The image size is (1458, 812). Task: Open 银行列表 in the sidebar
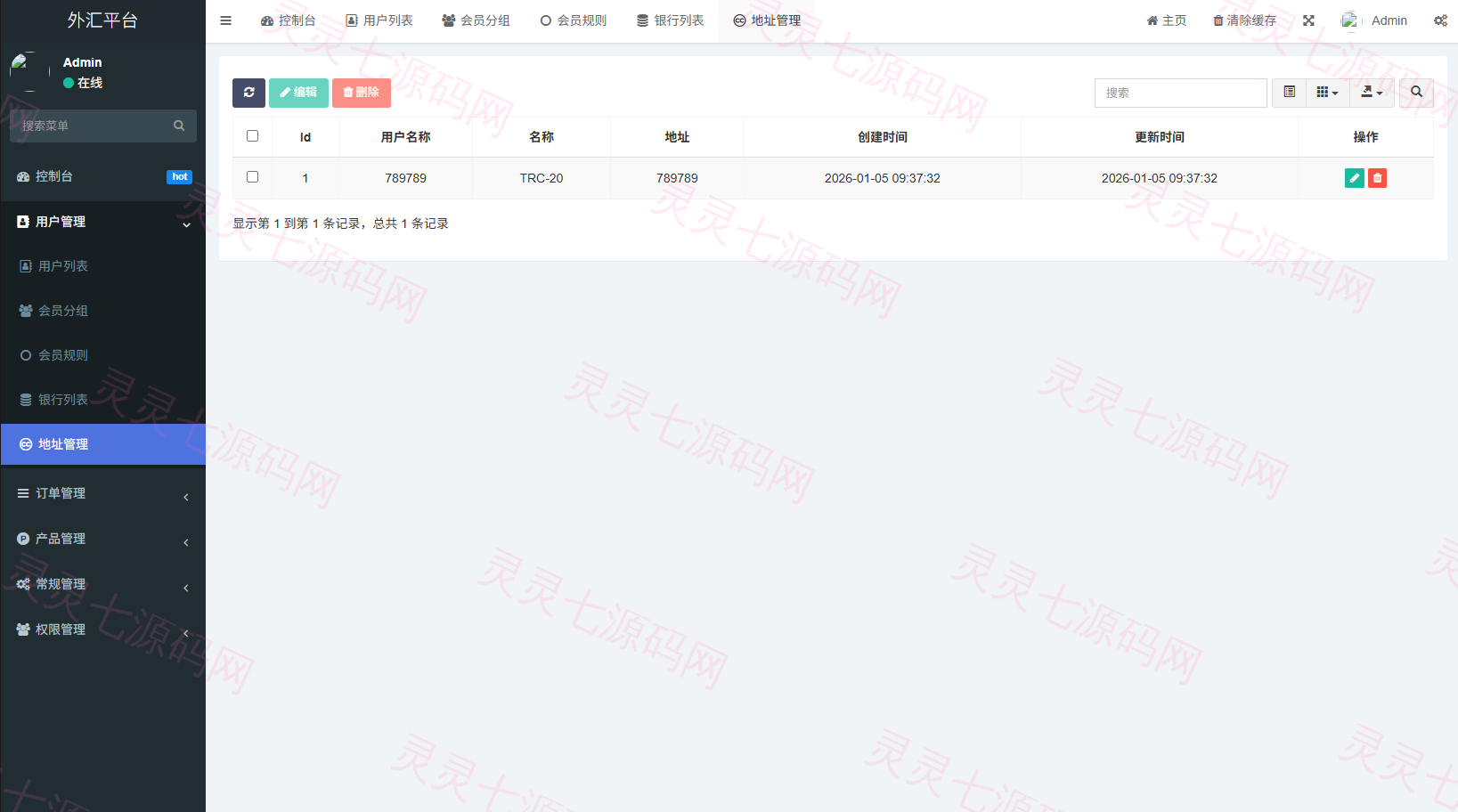(103, 400)
